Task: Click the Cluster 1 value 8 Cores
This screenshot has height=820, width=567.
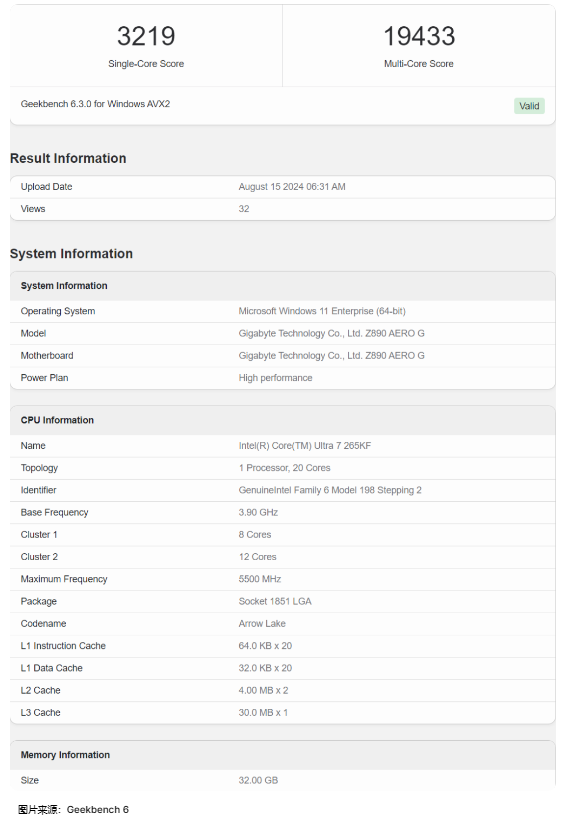Action: [255, 534]
